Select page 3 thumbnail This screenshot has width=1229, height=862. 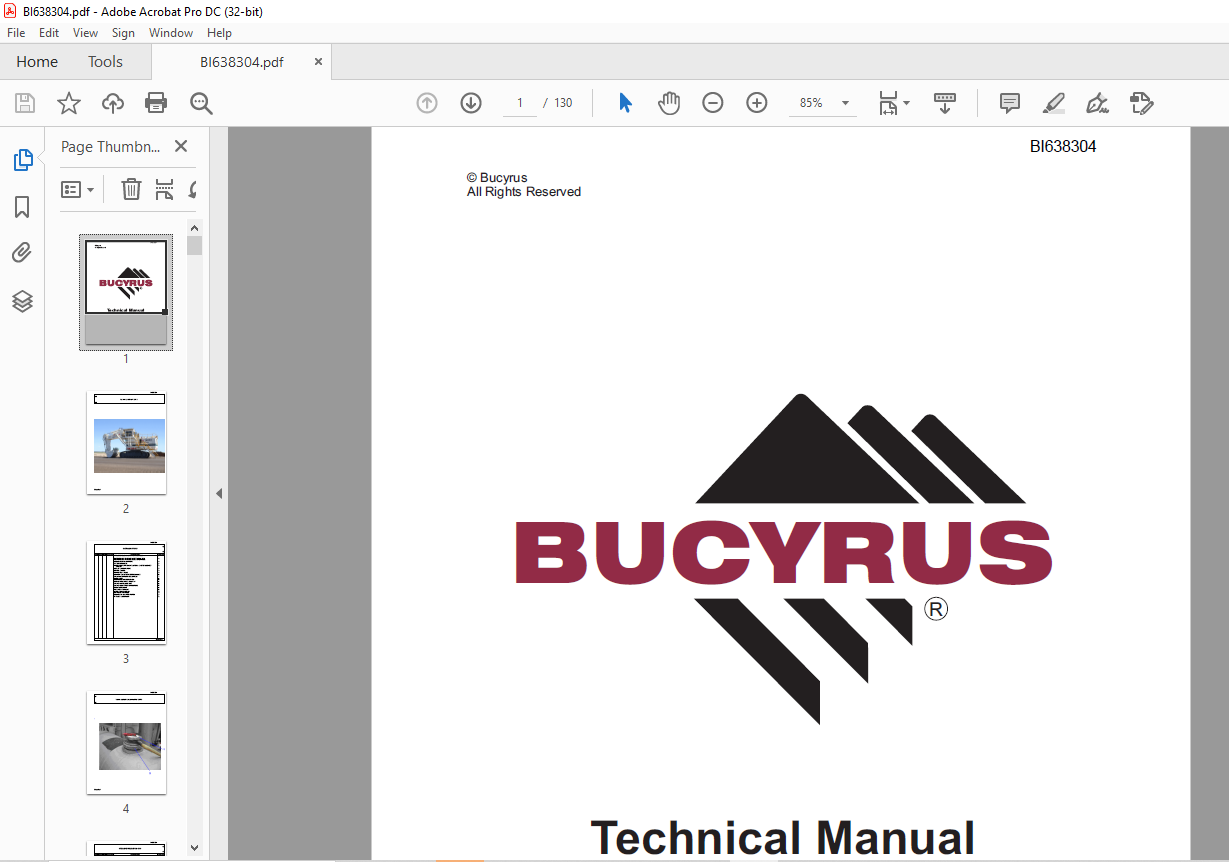(x=126, y=593)
